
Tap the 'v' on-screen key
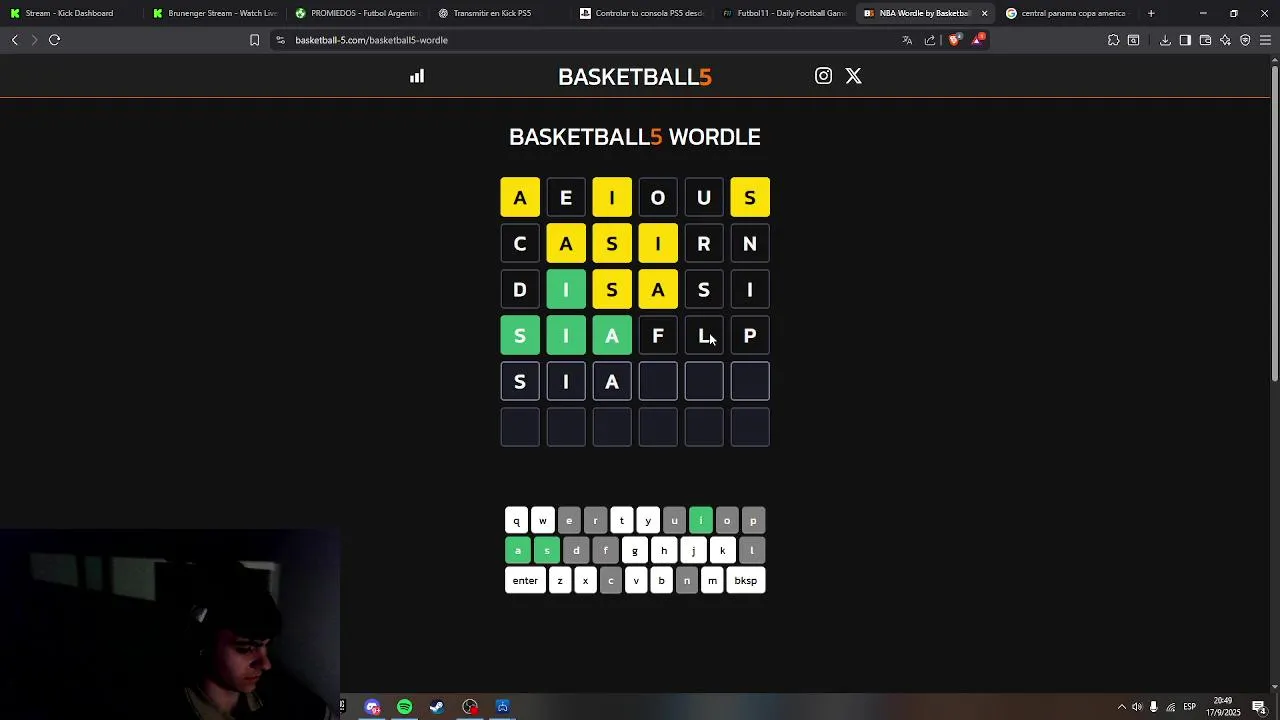(636, 580)
